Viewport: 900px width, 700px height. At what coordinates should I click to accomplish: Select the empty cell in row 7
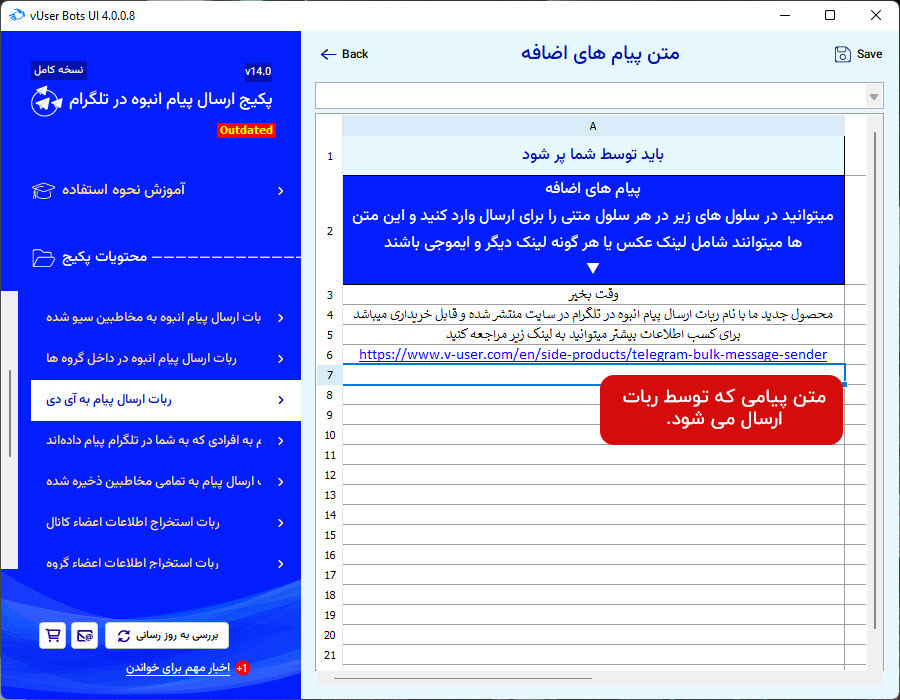click(x=593, y=375)
